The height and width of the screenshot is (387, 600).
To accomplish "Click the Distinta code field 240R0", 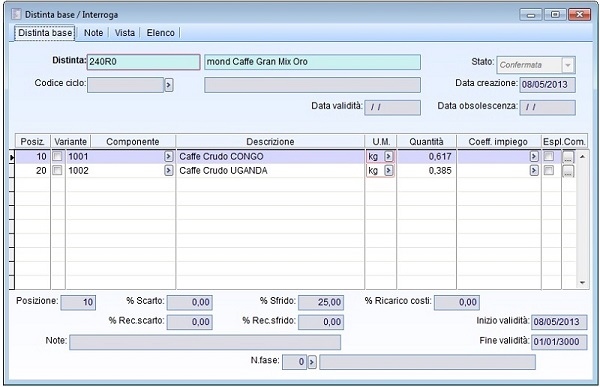I will (x=143, y=62).
